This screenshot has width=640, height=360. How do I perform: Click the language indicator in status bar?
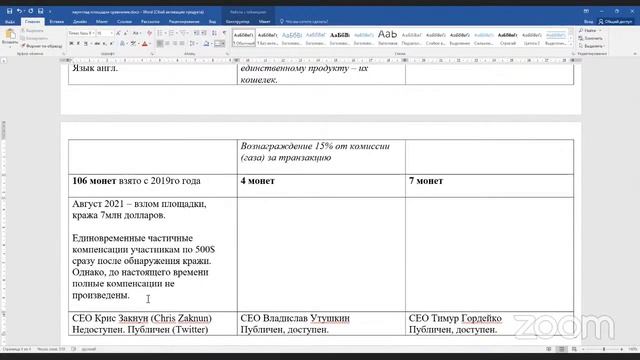coord(89,349)
